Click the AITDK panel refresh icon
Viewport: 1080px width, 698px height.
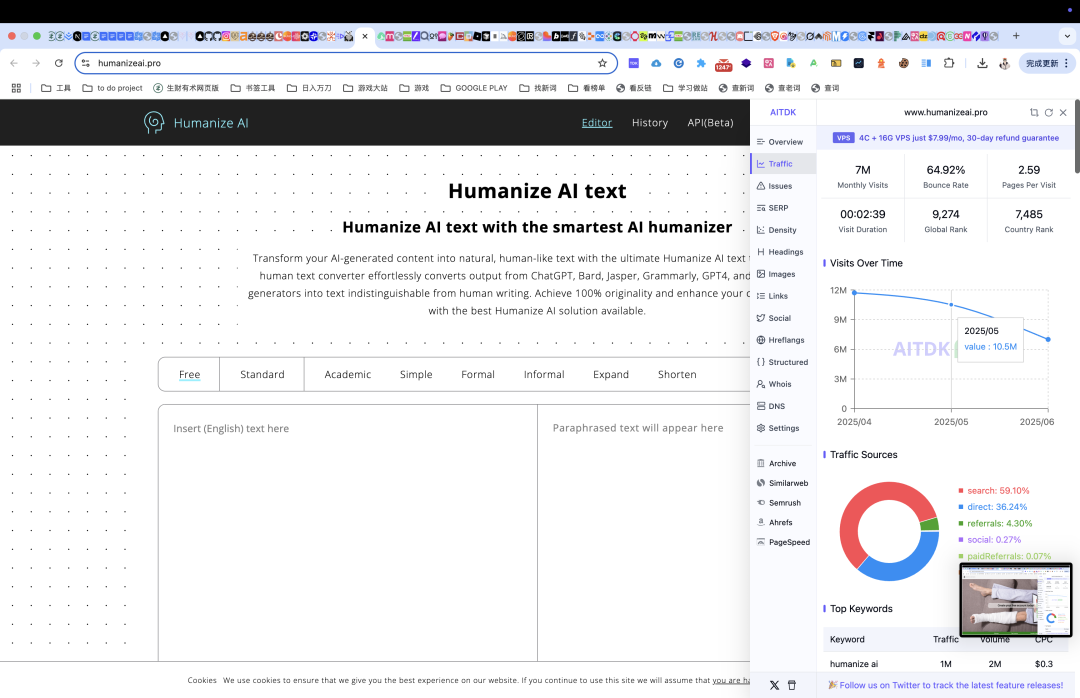pyautogui.click(x=1048, y=112)
